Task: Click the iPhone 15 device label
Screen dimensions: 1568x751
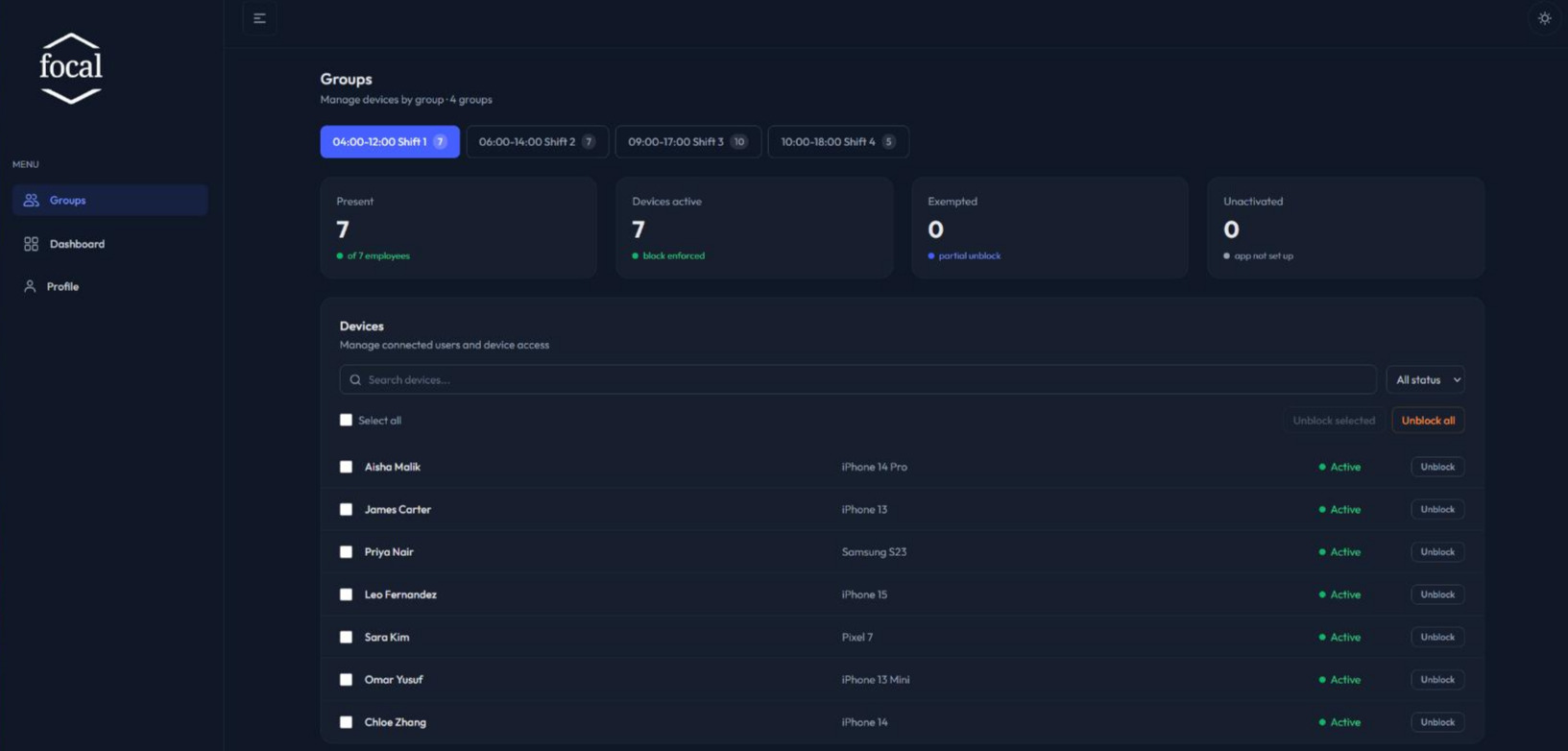Action: (864, 594)
